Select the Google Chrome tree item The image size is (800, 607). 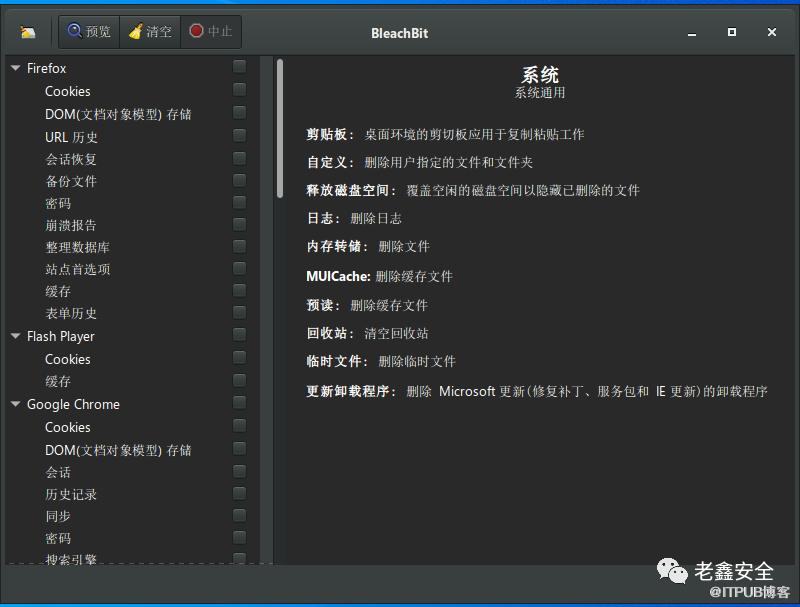click(73, 404)
